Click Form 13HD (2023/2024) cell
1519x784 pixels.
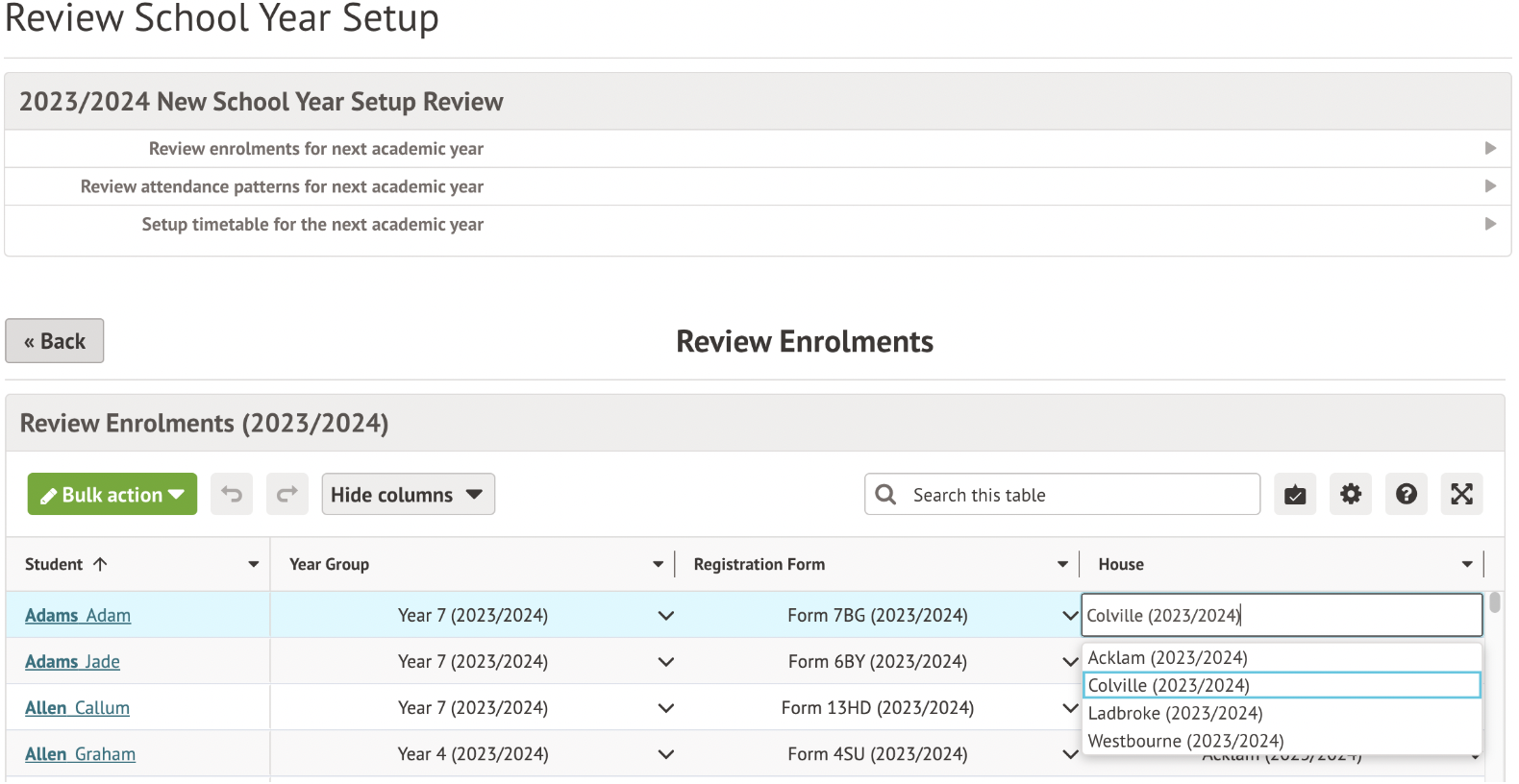pyautogui.click(x=878, y=707)
